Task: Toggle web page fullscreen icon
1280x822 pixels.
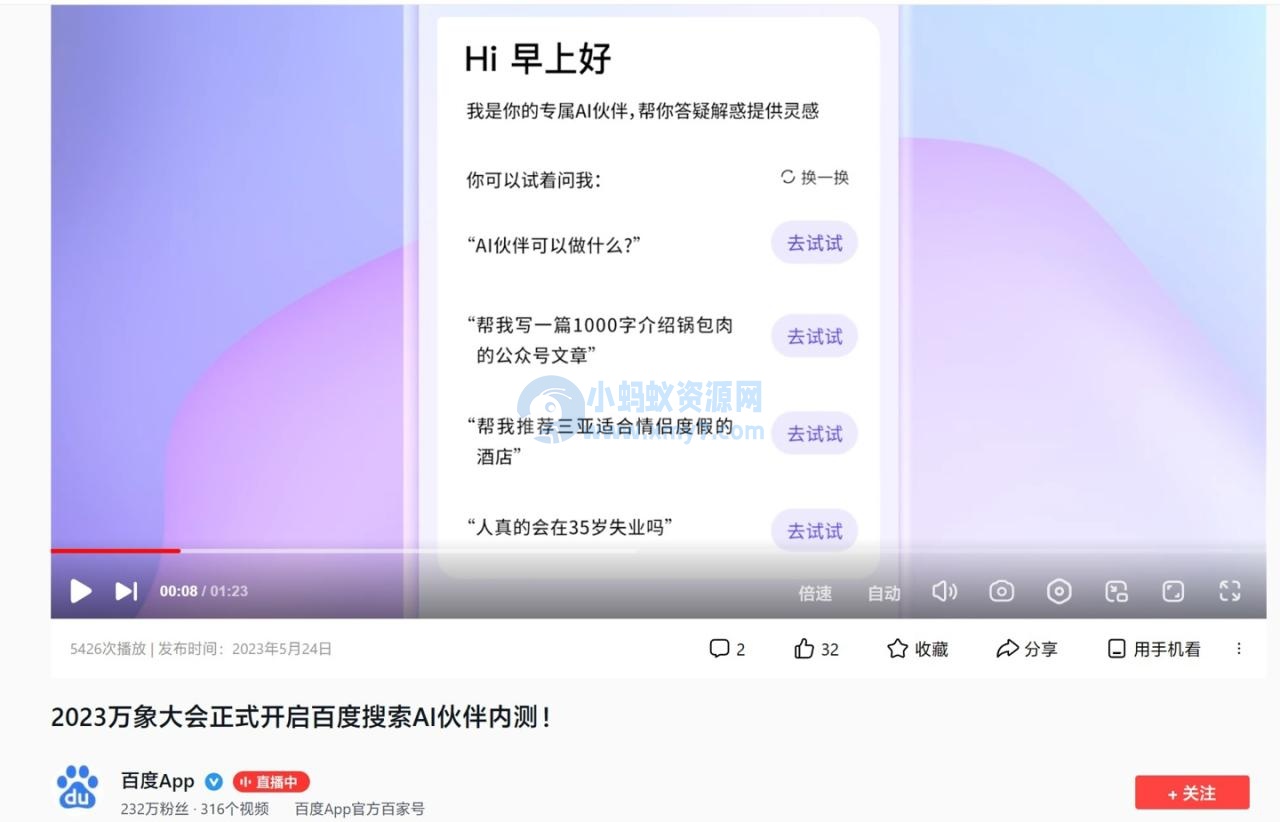Action: [1173, 592]
